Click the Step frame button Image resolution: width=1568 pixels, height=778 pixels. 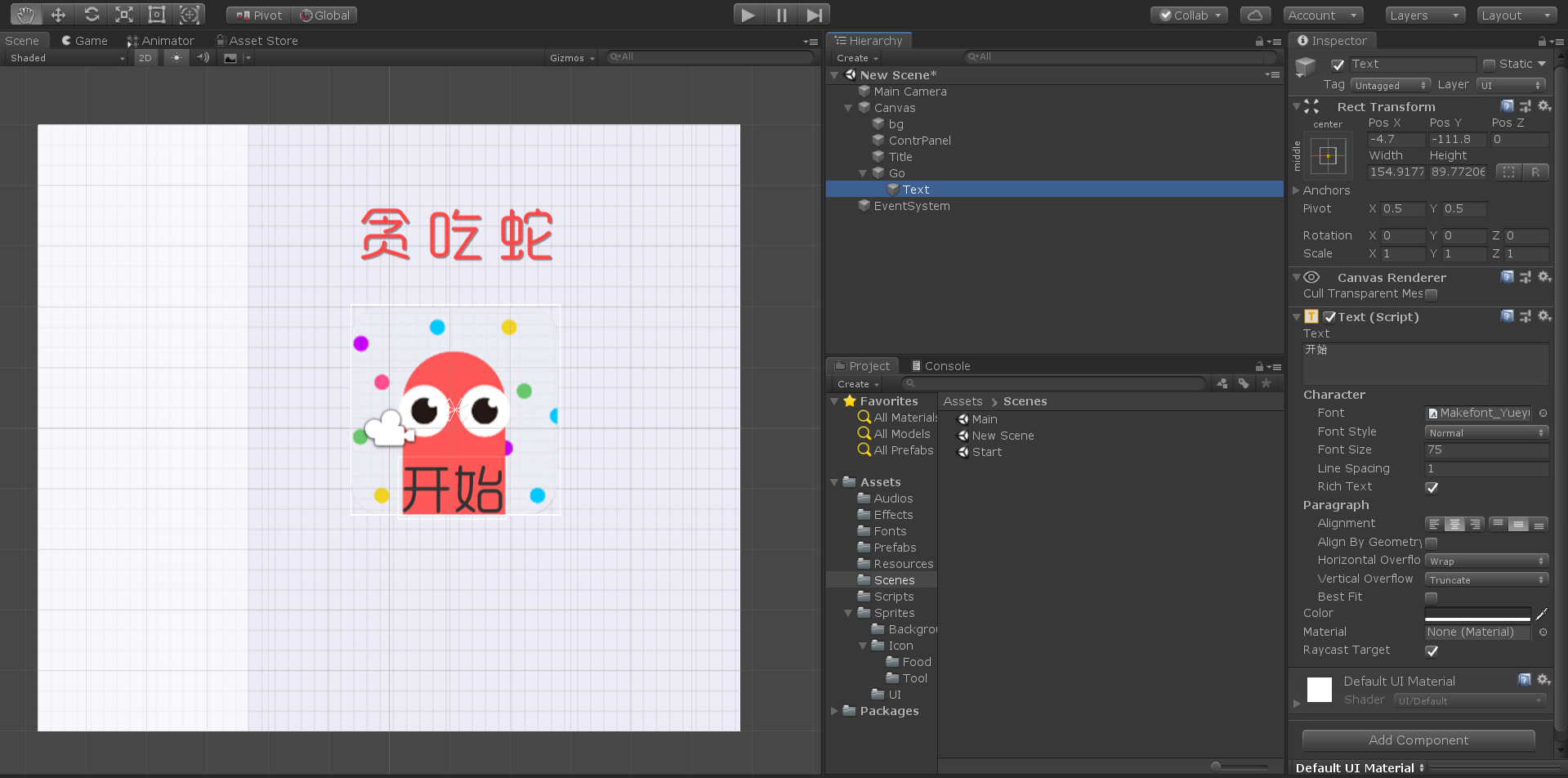[814, 15]
